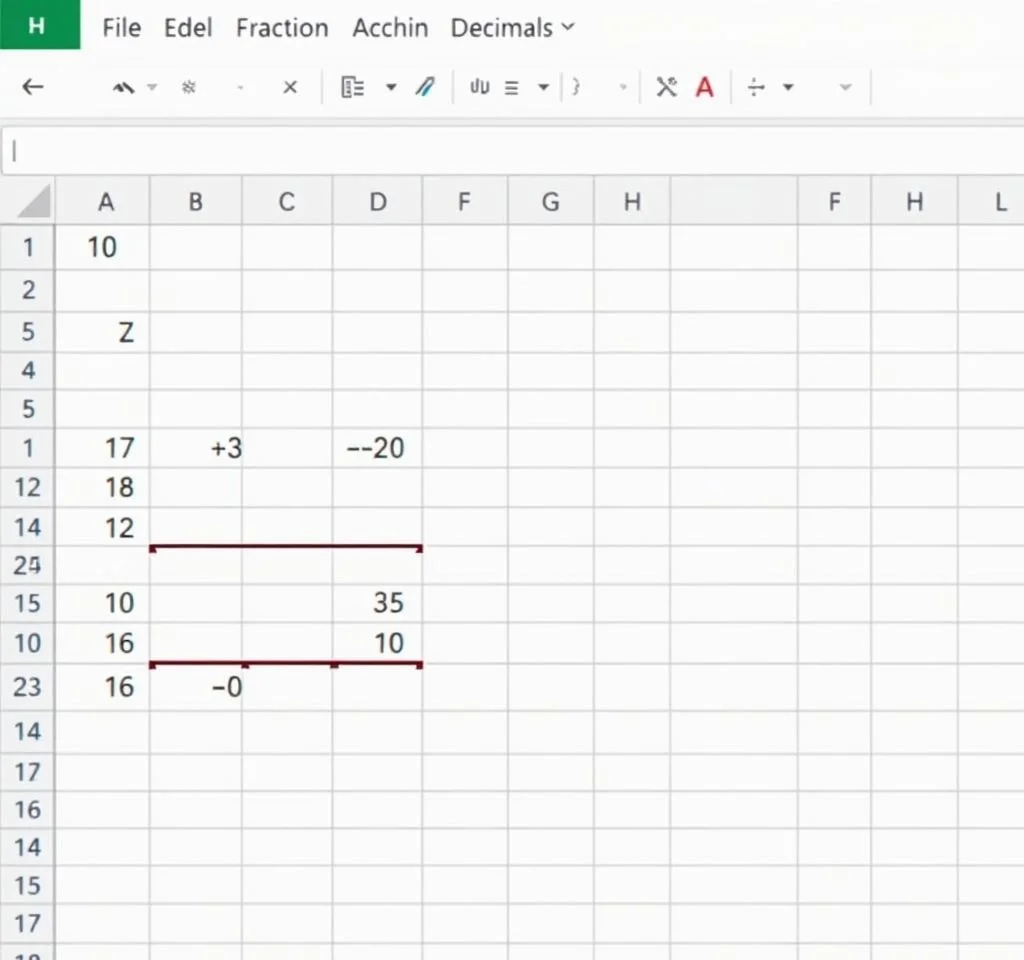1024x960 pixels.
Task: Click the division symbol icon
Action: tap(756, 87)
